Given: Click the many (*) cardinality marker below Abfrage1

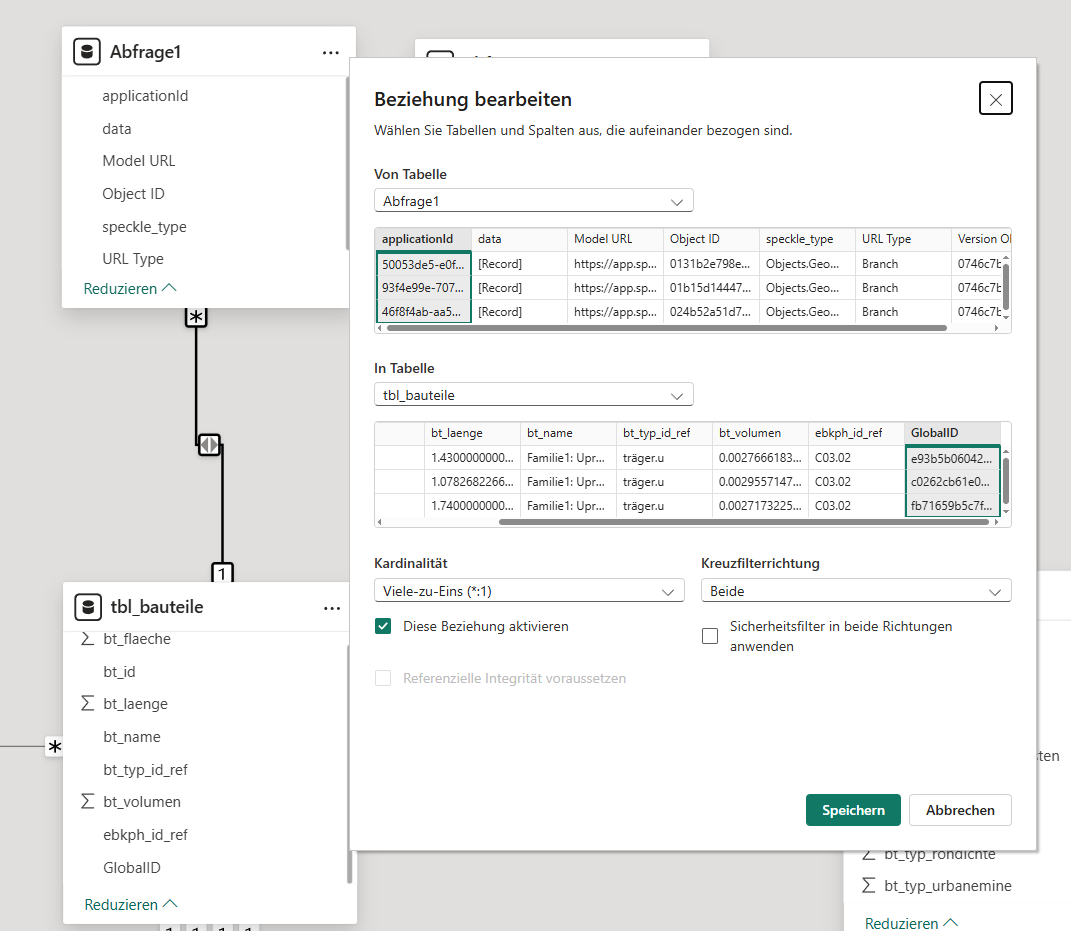Looking at the screenshot, I should pyautogui.click(x=196, y=317).
